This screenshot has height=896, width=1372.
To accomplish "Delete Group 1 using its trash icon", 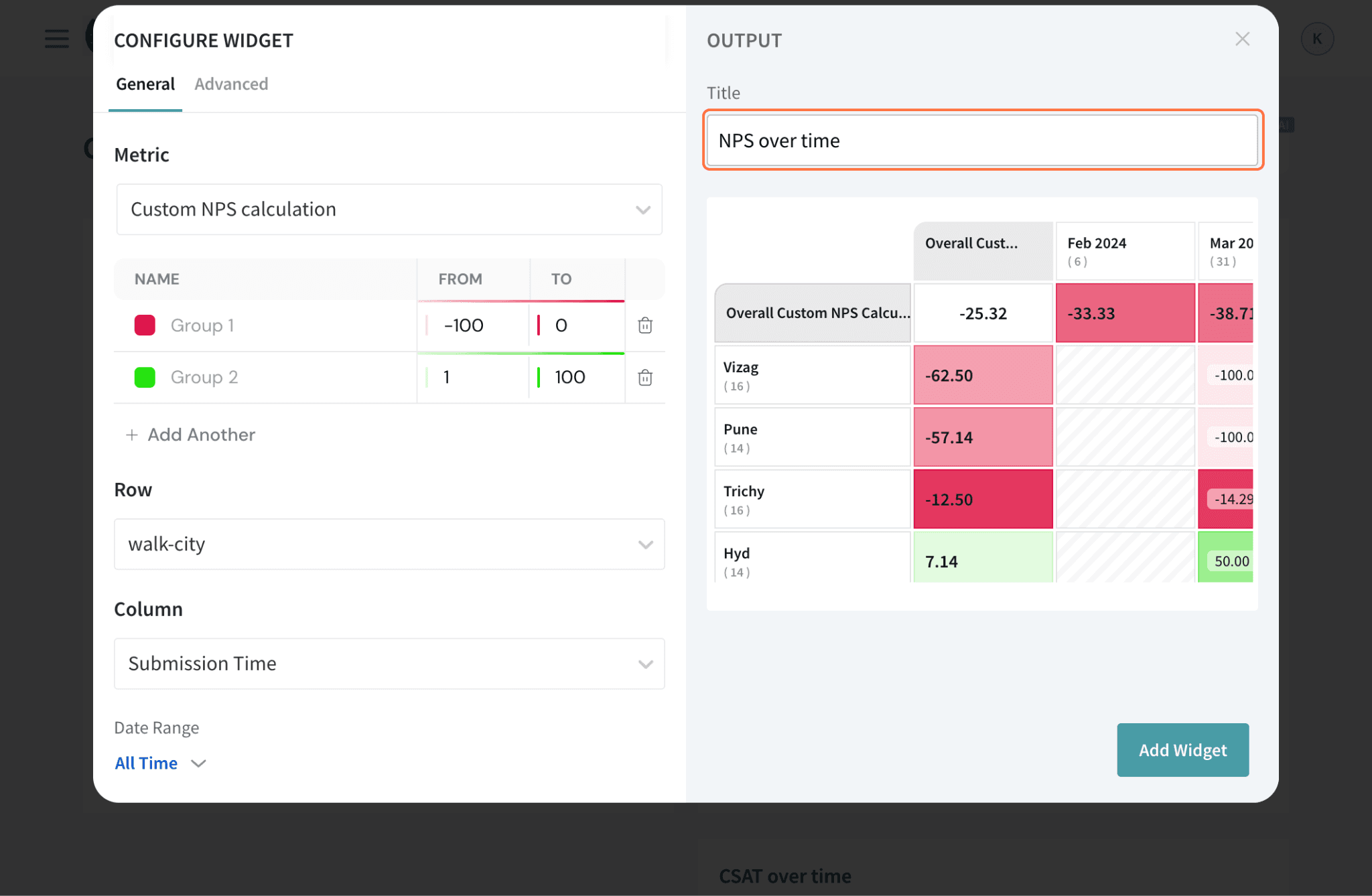I will coord(644,325).
